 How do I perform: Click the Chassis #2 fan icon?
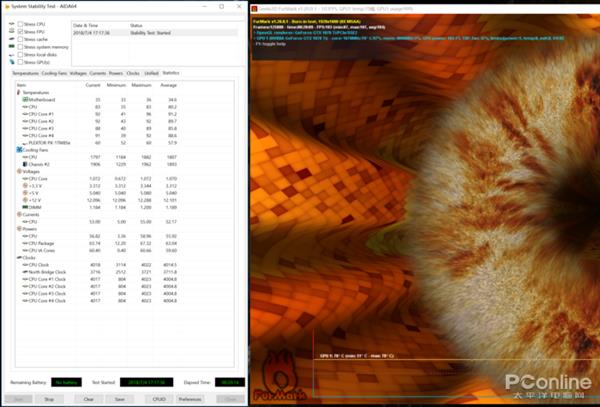coord(24,164)
